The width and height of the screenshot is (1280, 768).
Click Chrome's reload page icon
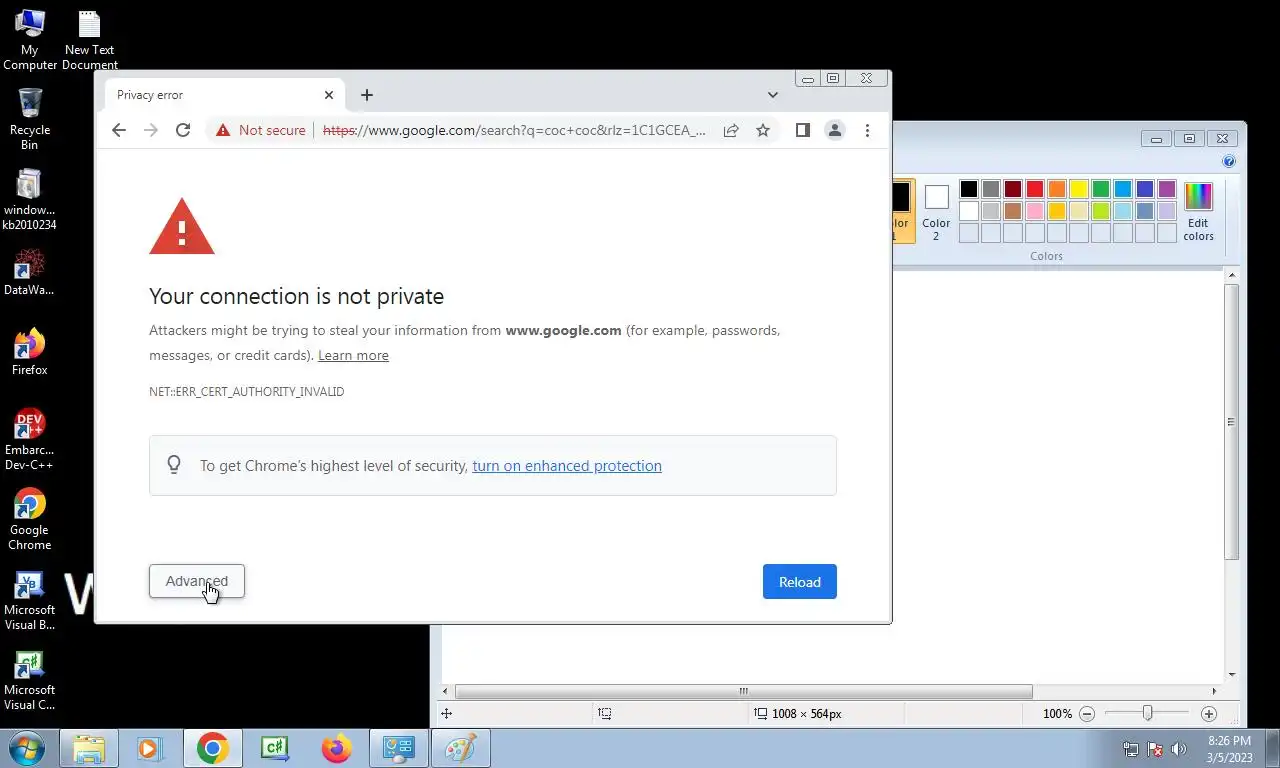click(x=183, y=130)
